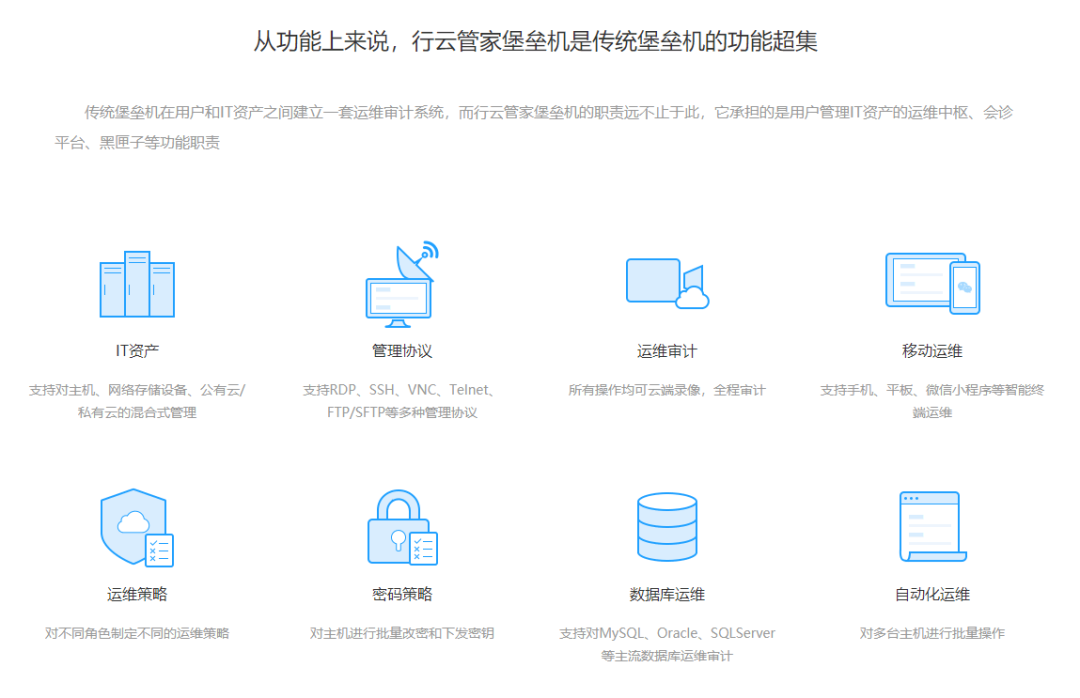Click description 支持RDP、SSH、VNC、Telnet
The width and height of the screenshot is (1080, 698).
coord(402,401)
